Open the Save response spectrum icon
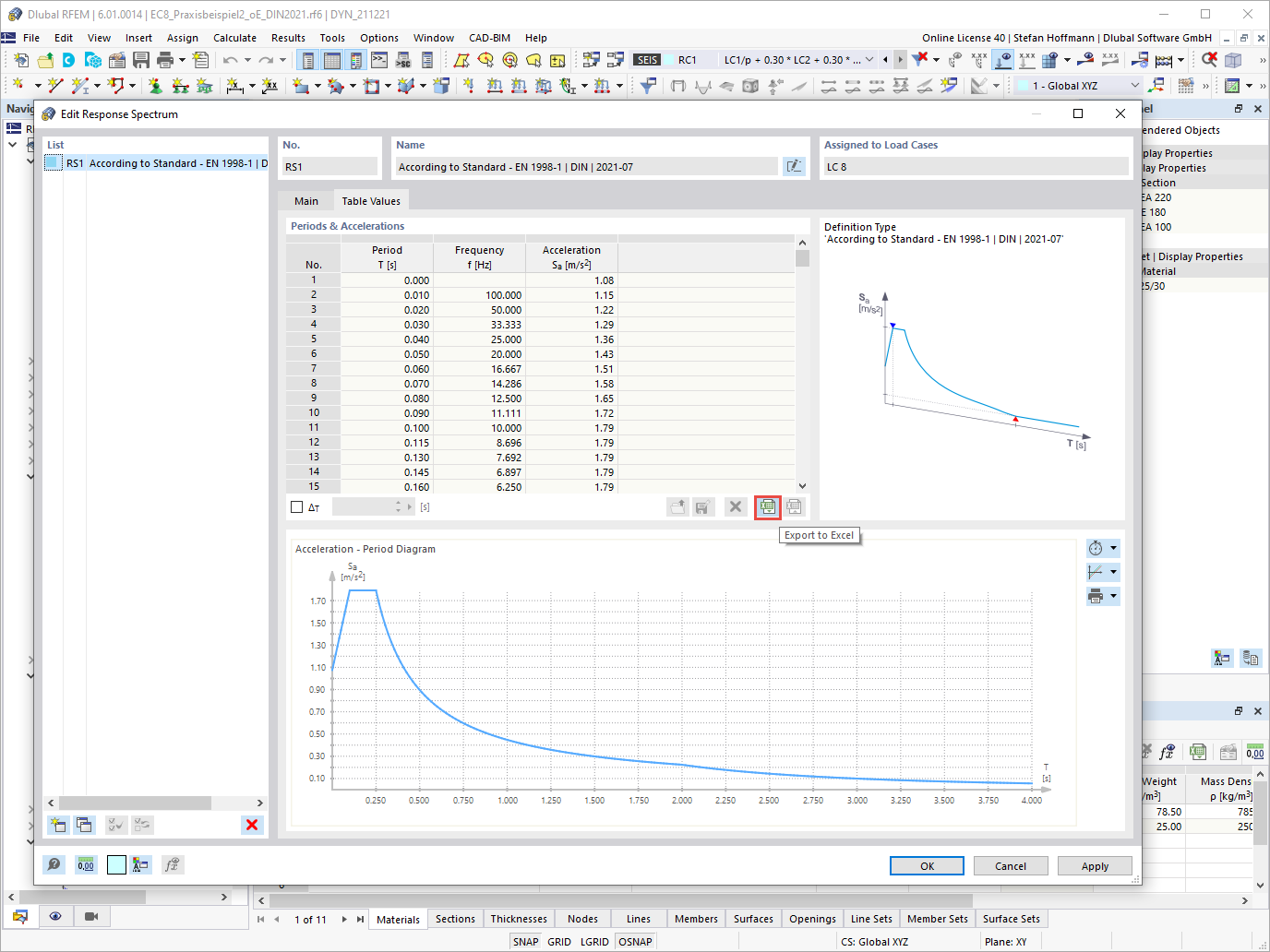The image size is (1270, 952). click(x=702, y=506)
